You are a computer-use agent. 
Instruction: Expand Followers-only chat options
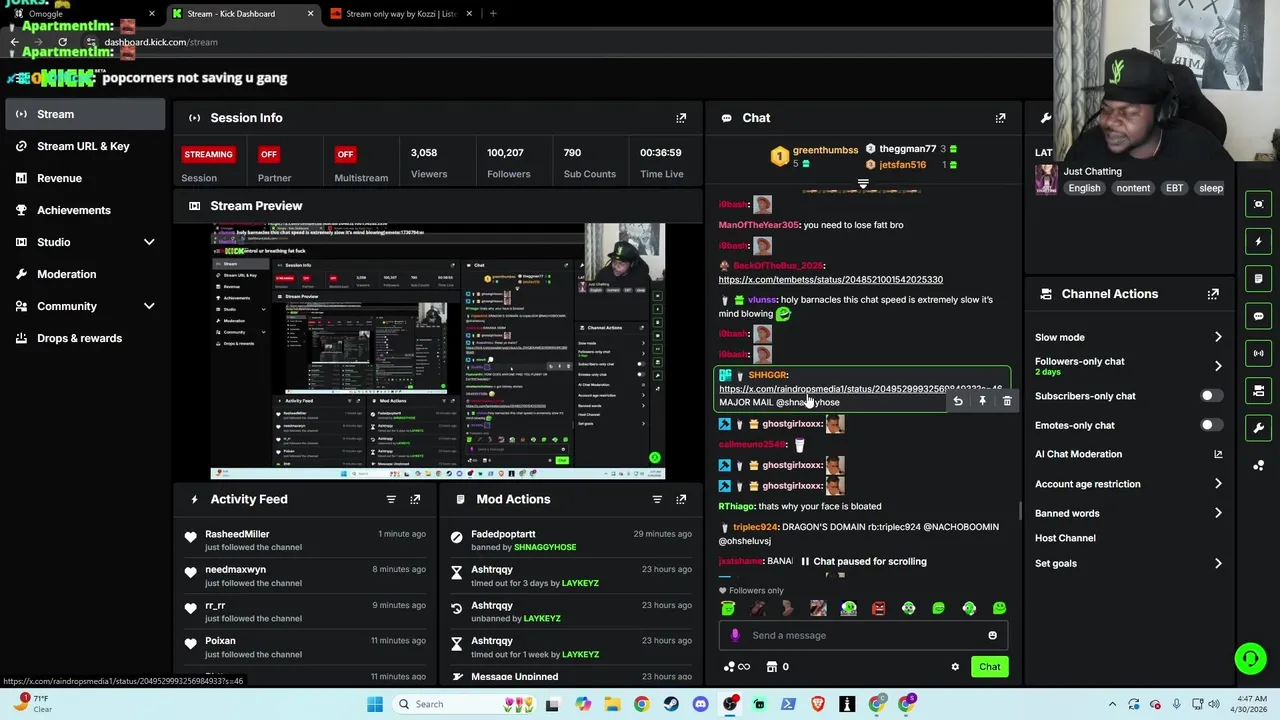click(x=1218, y=366)
